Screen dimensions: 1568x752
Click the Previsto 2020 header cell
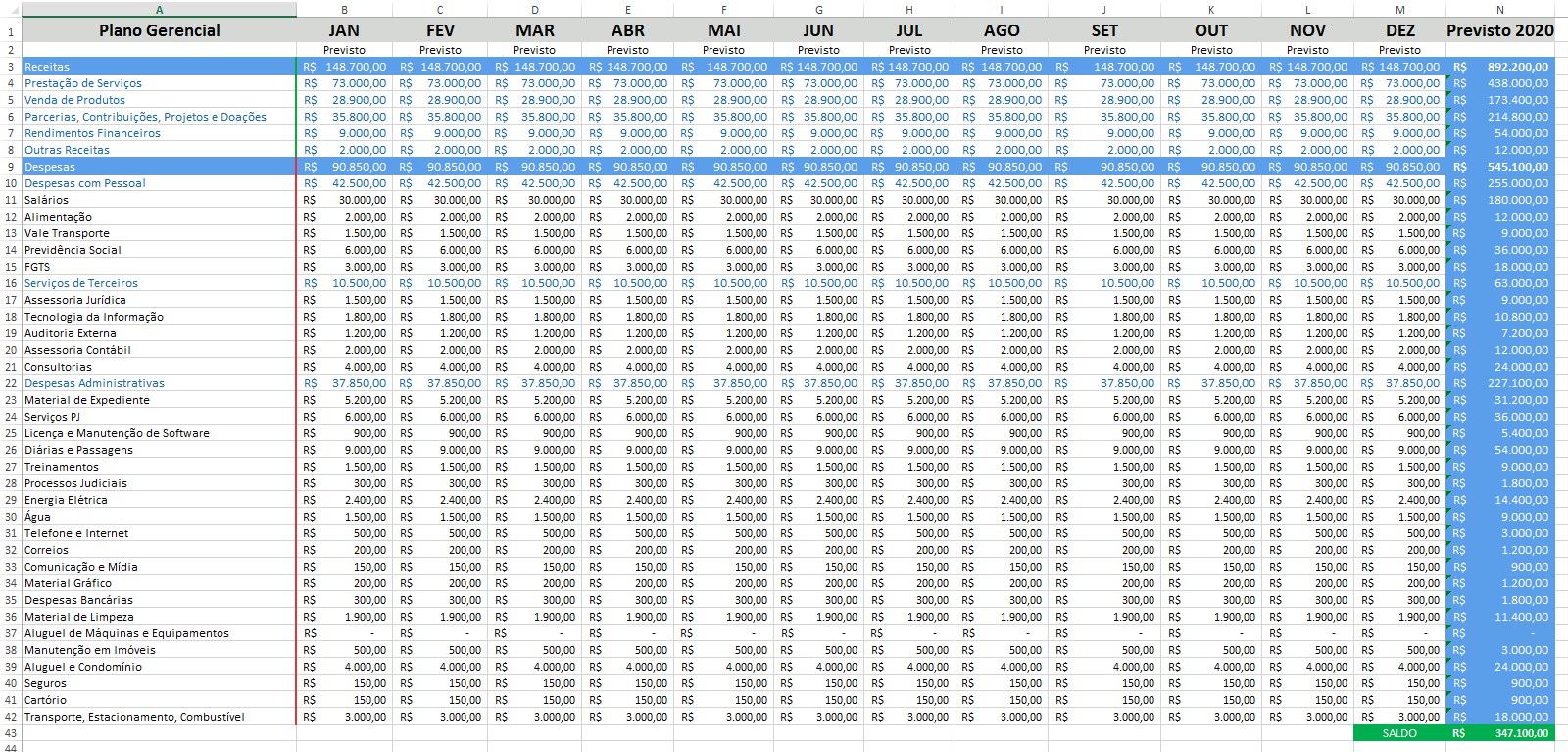coord(1499,30)
